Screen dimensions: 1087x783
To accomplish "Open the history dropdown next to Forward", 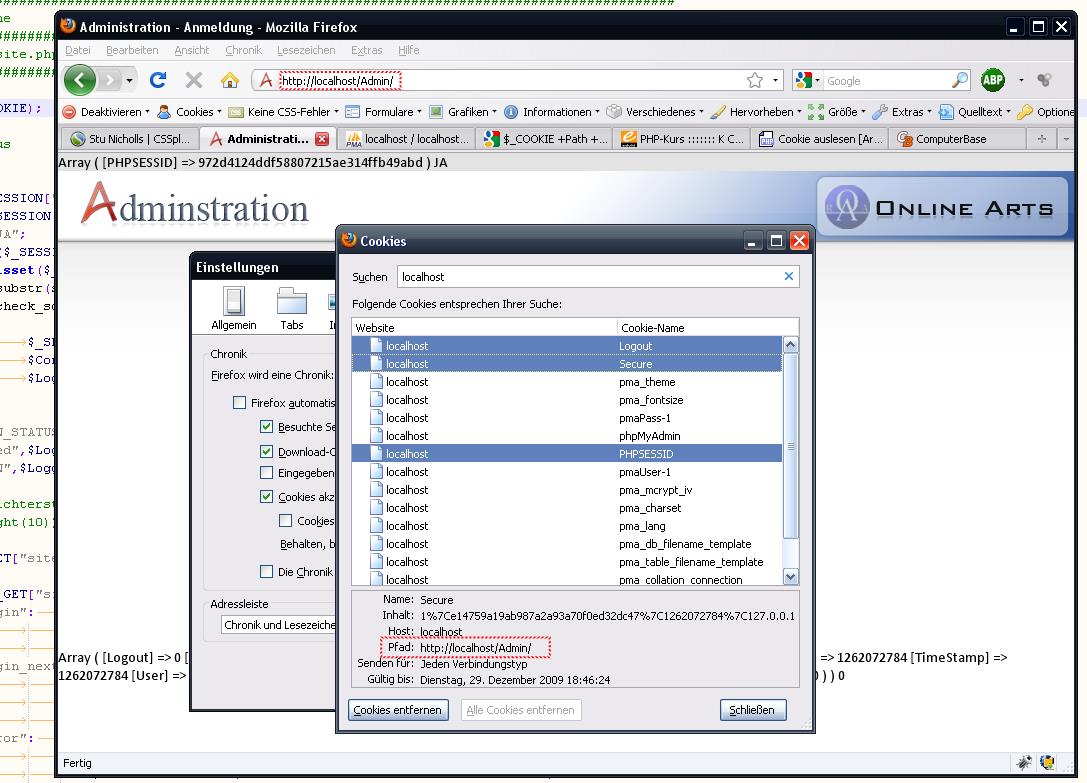I will pos(130,81).
